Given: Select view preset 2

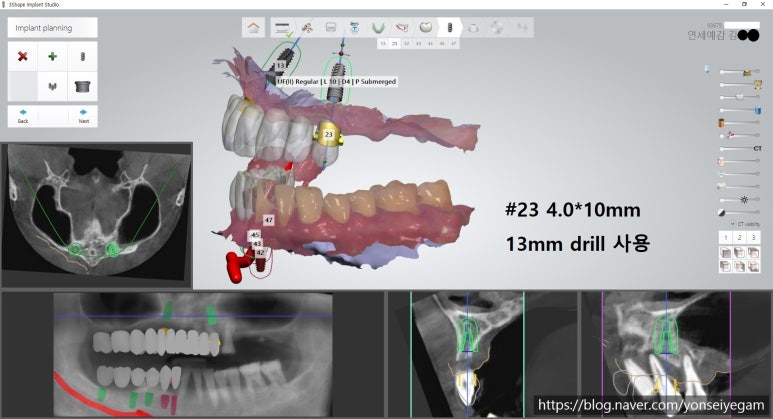Looking at the screenshot, I should 739,238.
